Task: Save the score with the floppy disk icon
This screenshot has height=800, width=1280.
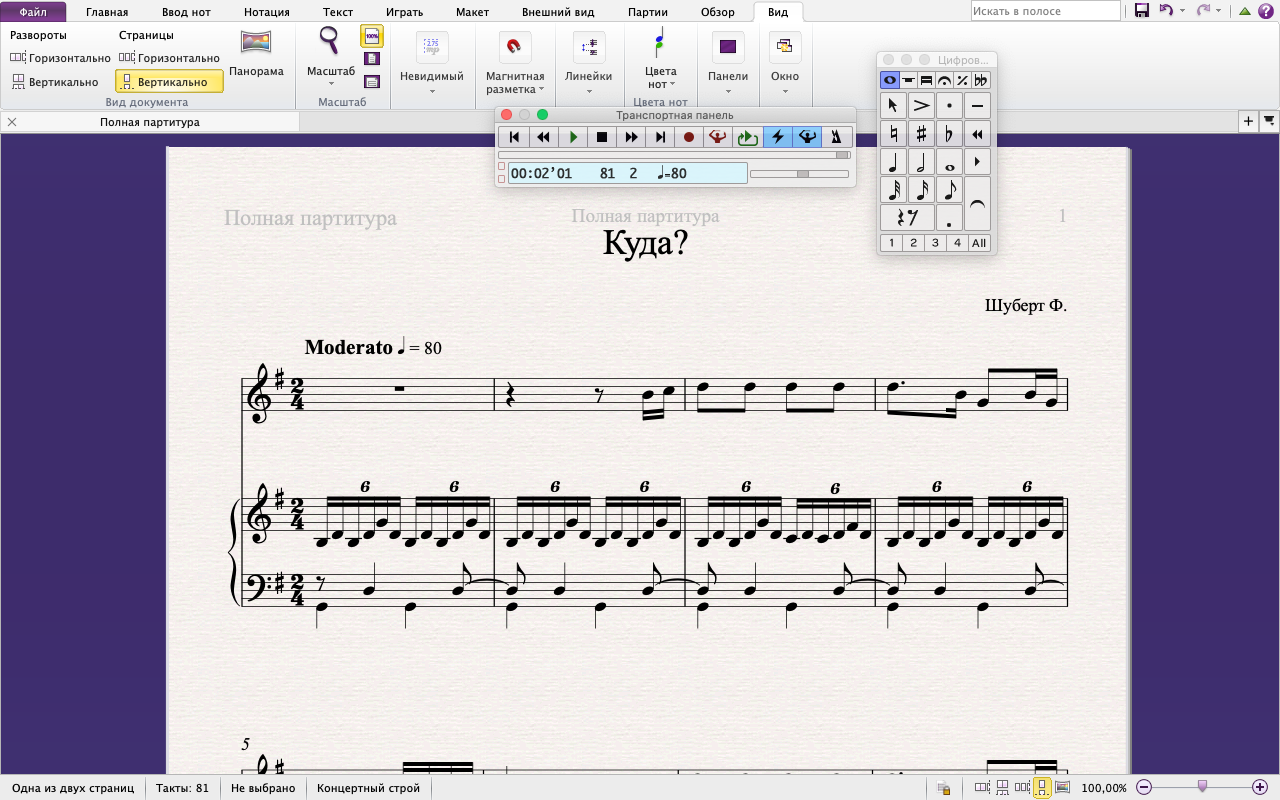Action: pyautogui.click(x=1141, y=11)
